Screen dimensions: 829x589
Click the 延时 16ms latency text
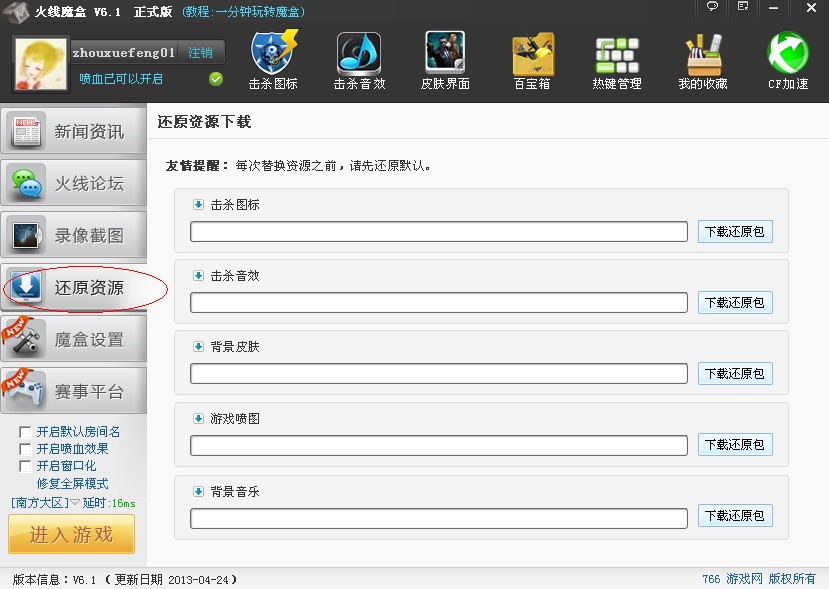(x=109, y=503)
